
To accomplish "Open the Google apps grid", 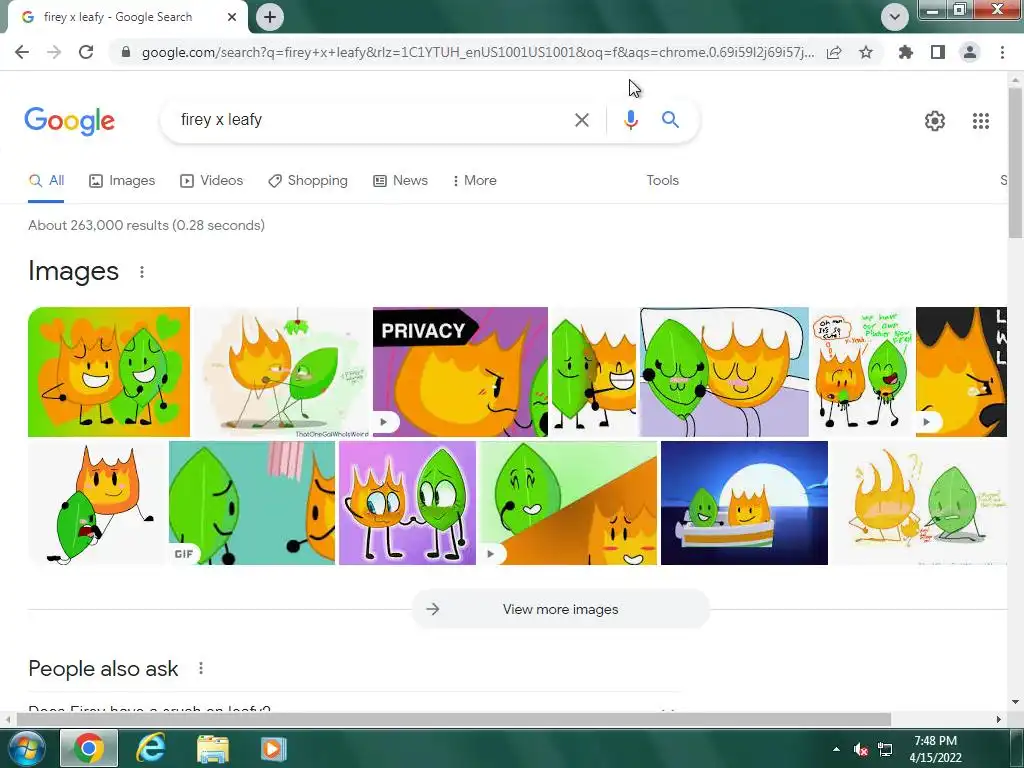I will click(x=980, y=121).
